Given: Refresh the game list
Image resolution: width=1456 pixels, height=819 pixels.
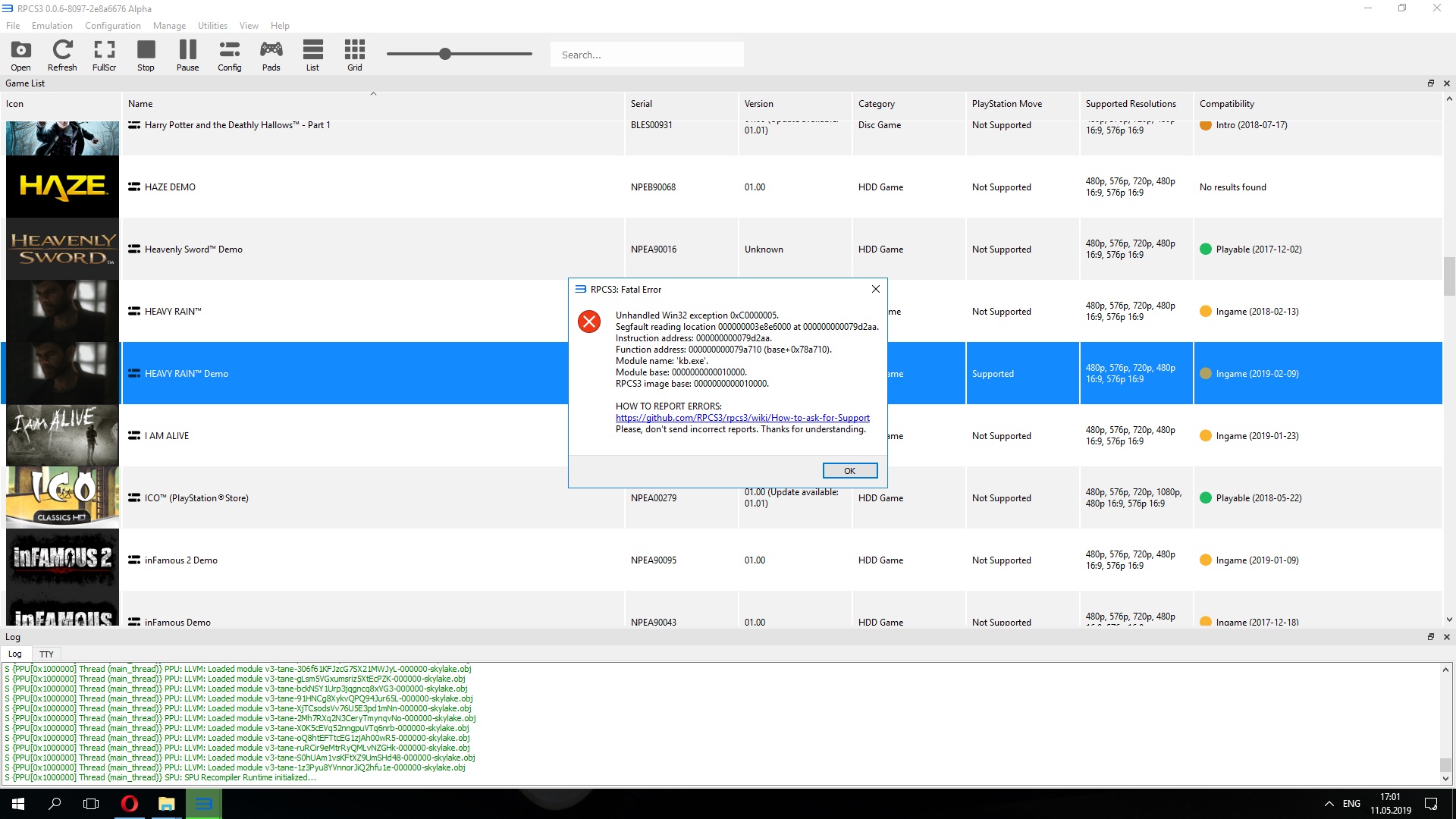Looking at the screenshot, I should 62,55.
